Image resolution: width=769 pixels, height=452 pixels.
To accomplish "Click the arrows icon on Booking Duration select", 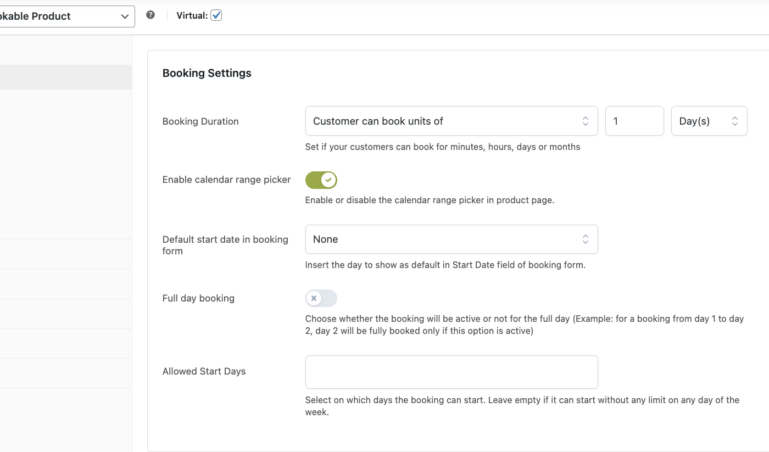I will [x=585, y=121].
